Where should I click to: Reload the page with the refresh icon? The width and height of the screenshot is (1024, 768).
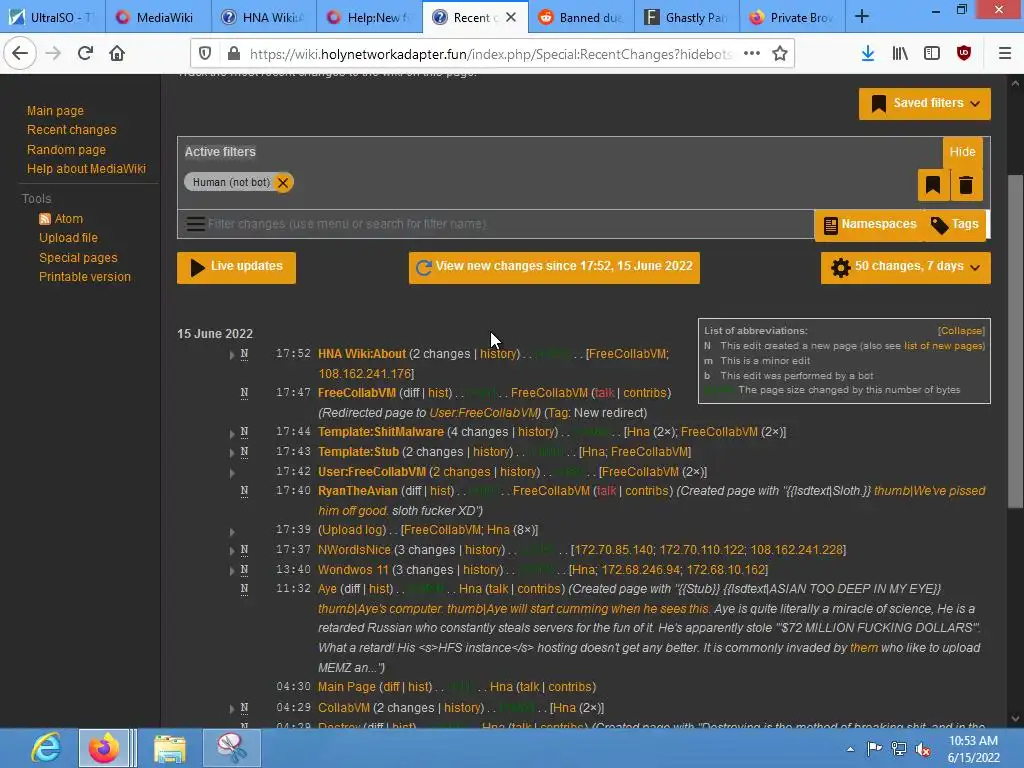85,53
